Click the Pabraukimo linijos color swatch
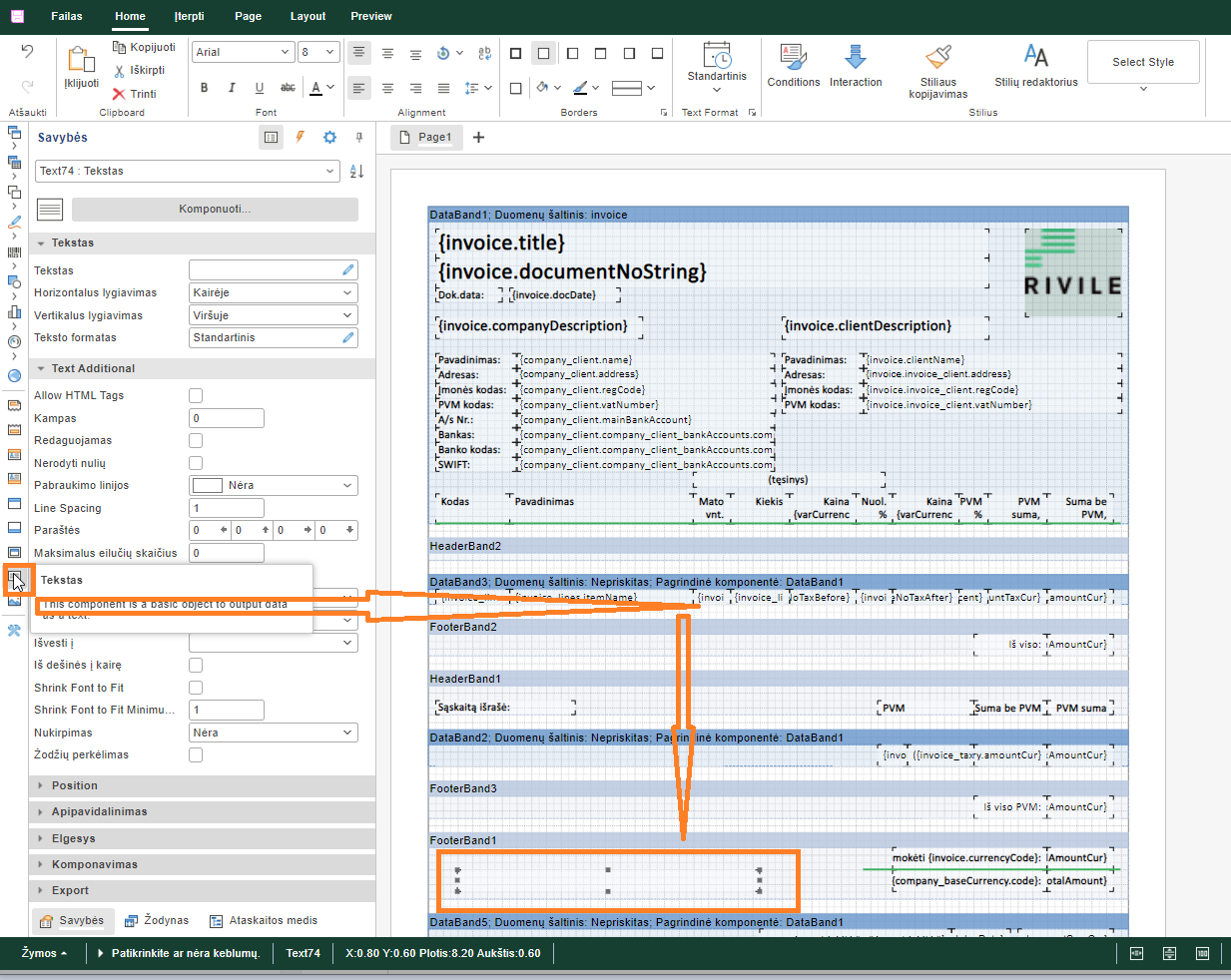 [208, 486]
